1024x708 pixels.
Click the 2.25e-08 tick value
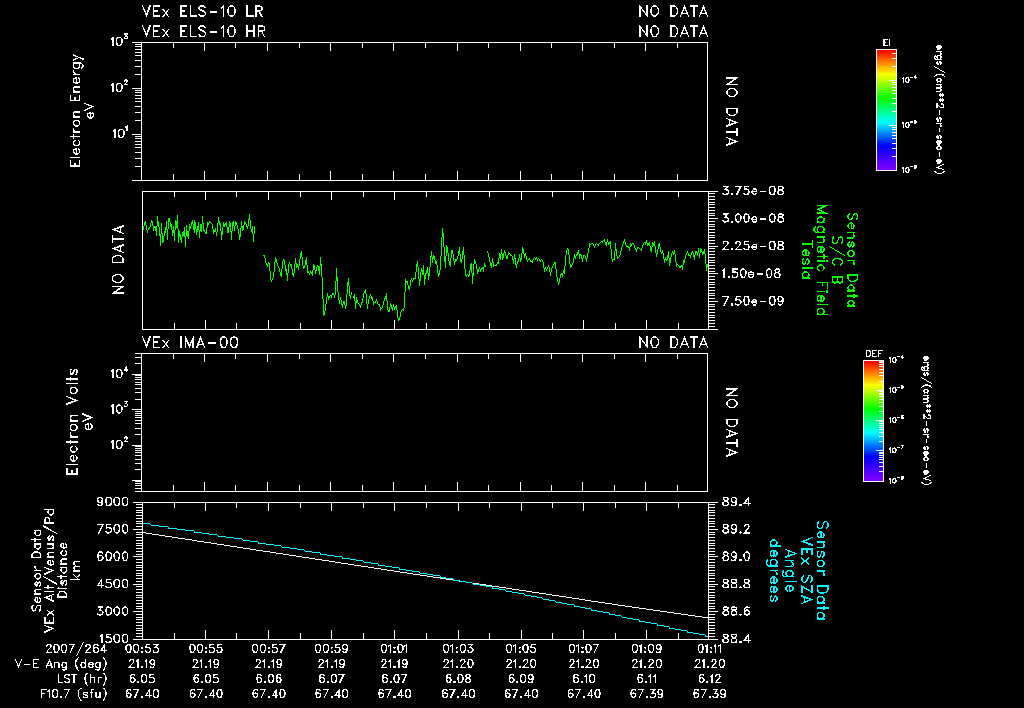(753, 246)
